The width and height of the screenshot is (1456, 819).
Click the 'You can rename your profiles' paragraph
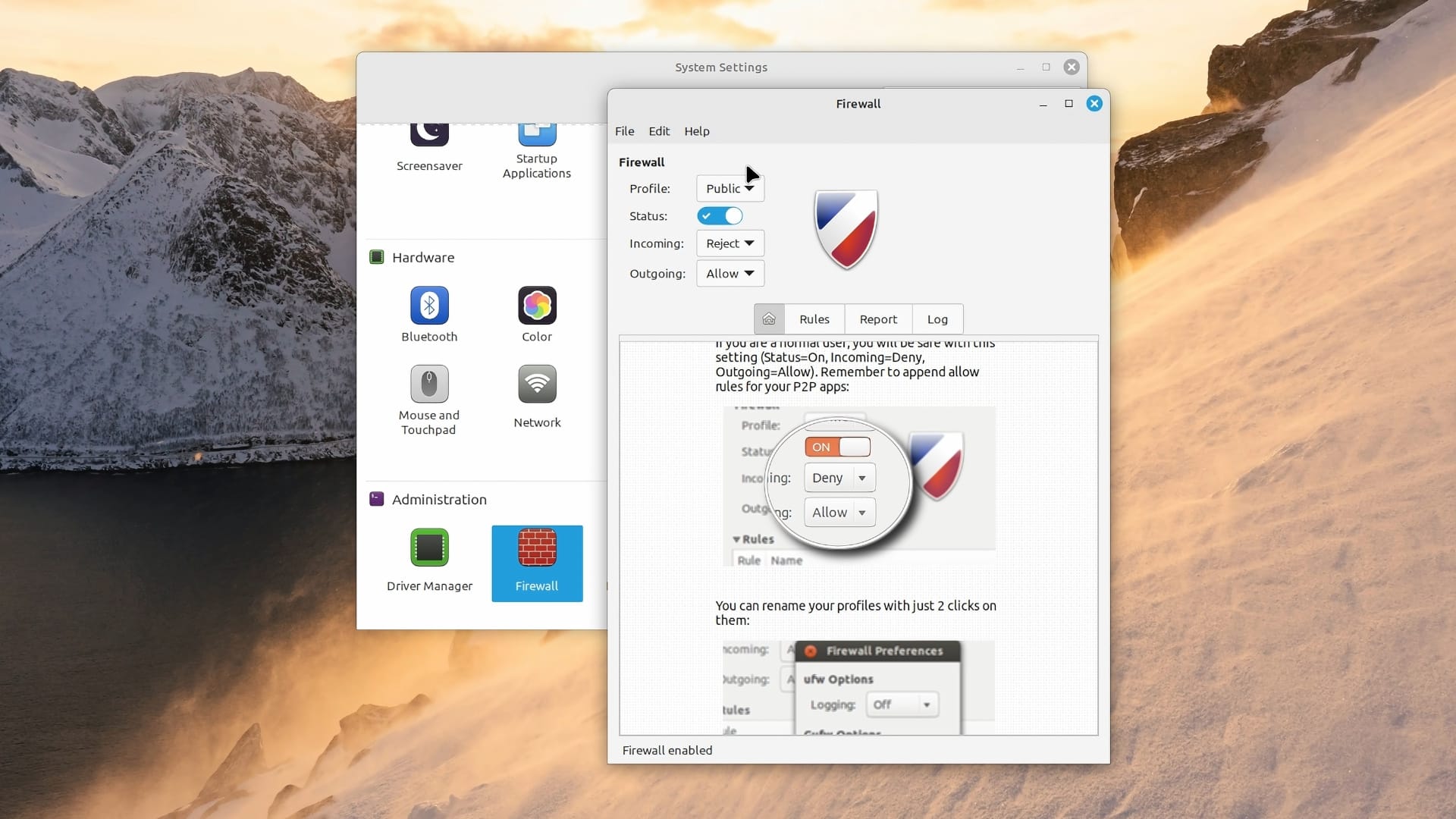click(856, 613)
